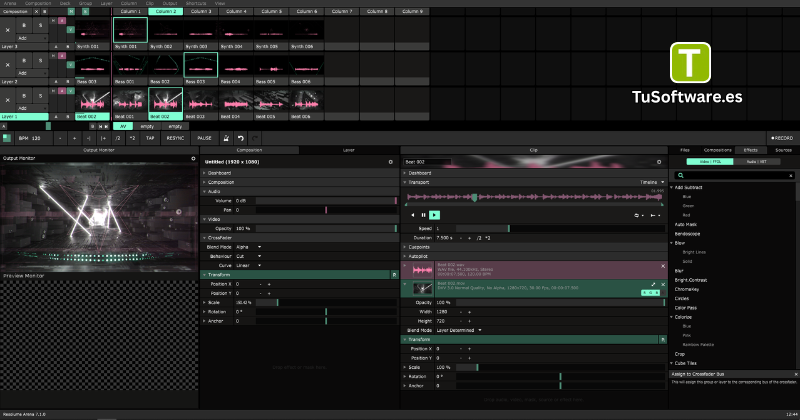Collapse the Colorize effect group
The height and width of the screenshot is (420, 800).
pos(671,317)
